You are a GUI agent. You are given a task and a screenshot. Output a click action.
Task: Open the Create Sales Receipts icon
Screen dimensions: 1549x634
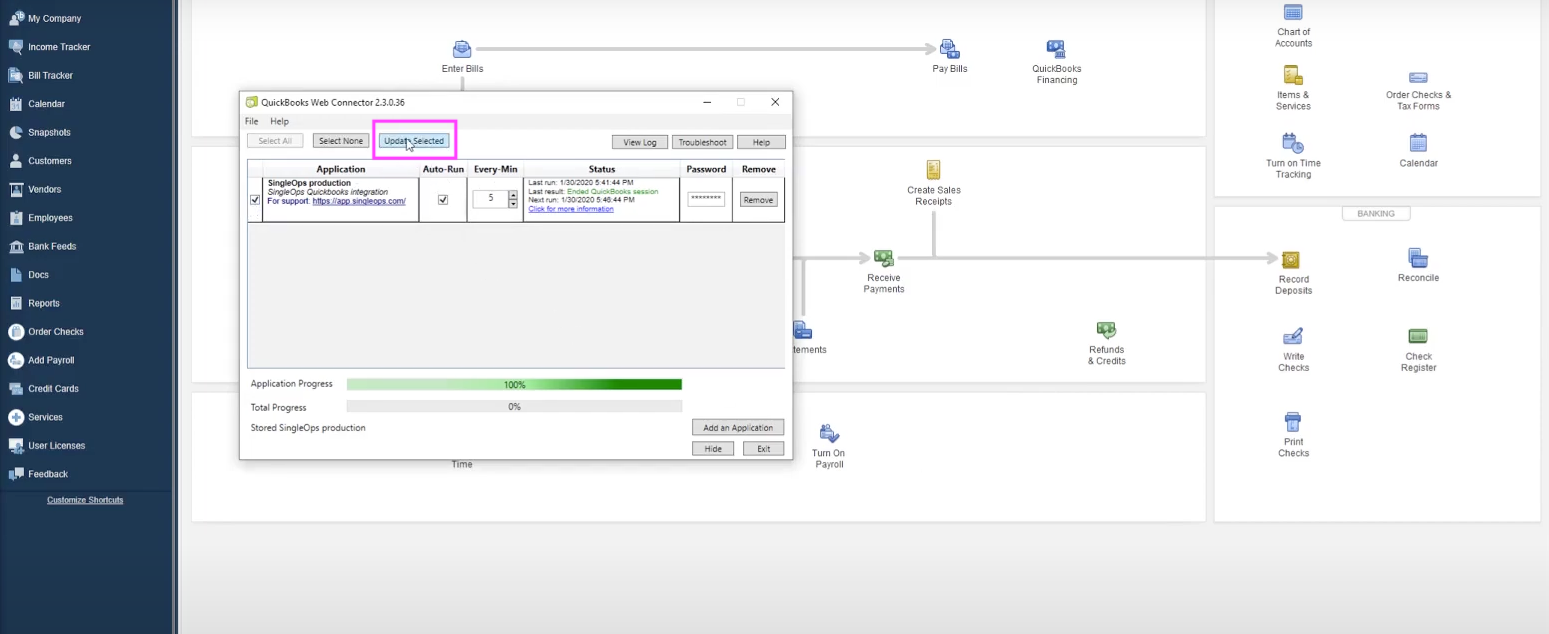933,170
